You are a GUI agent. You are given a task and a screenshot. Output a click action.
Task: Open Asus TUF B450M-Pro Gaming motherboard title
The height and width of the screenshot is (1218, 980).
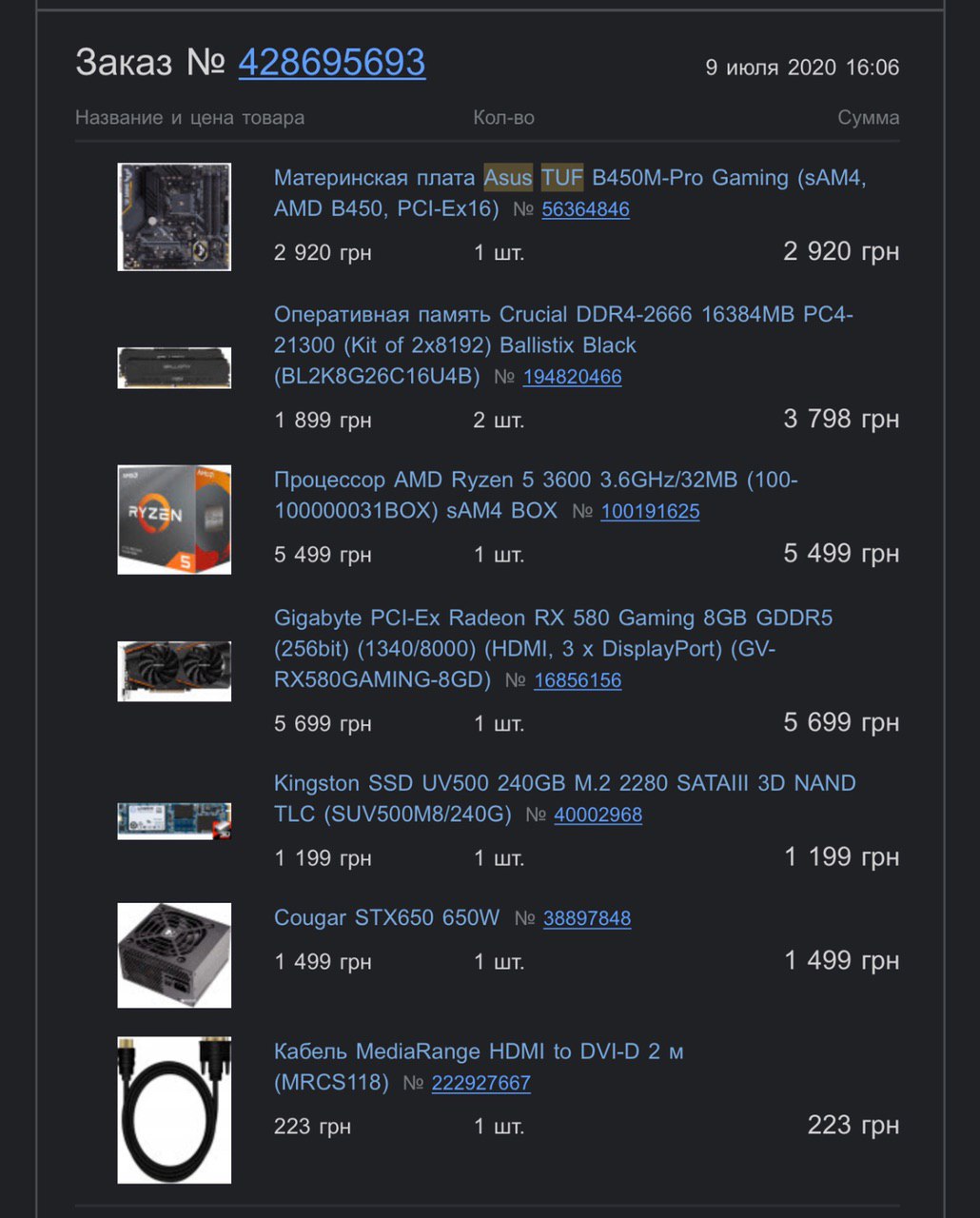[x=570, y=192]
